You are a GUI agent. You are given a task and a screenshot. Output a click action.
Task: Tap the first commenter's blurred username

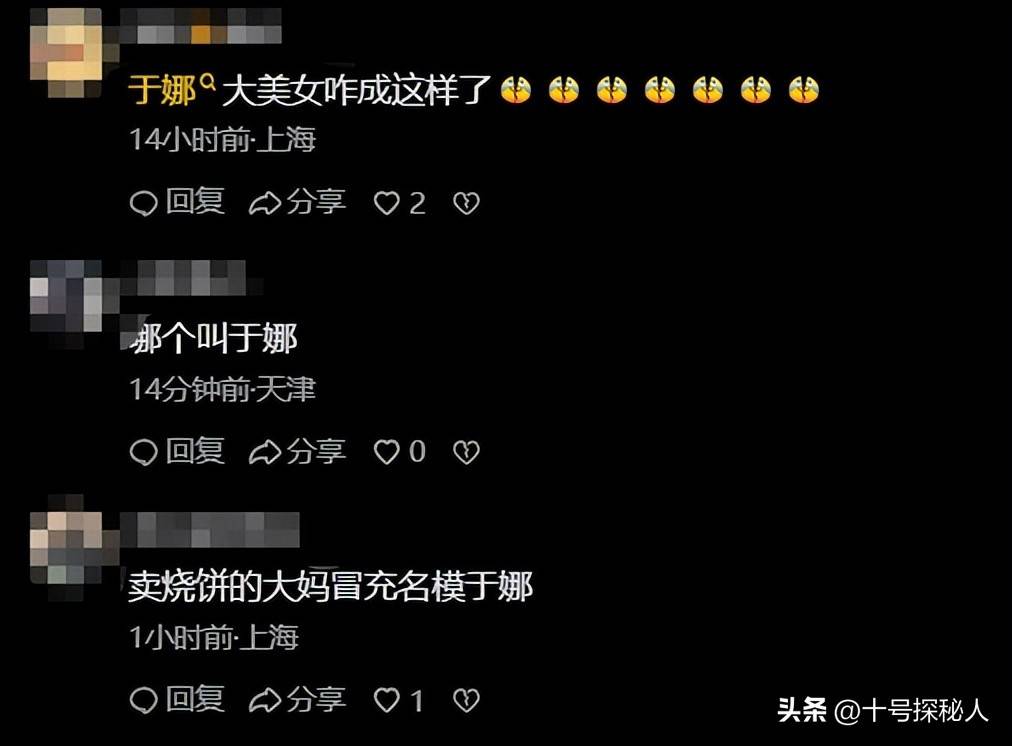(201, 26)
